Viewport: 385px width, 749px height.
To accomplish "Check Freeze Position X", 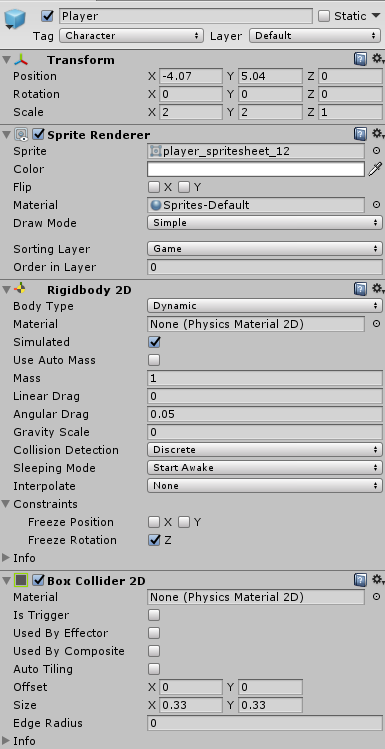I will (x=154, y=522).
